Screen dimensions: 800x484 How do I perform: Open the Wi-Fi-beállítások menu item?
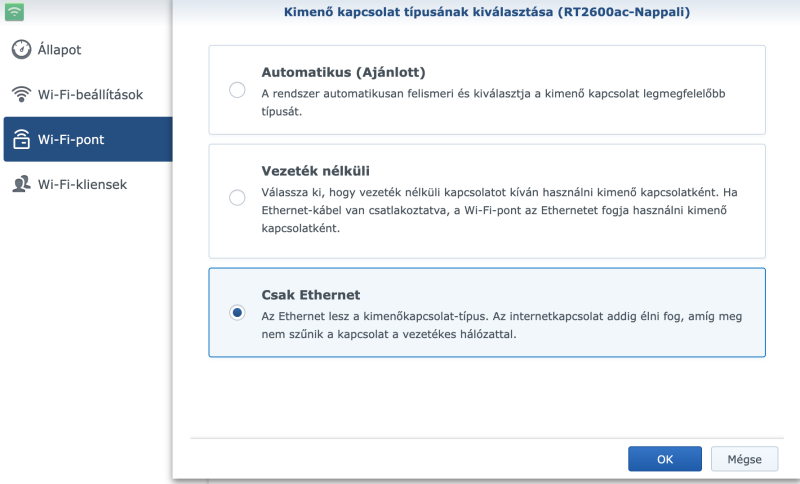[90, 95]
